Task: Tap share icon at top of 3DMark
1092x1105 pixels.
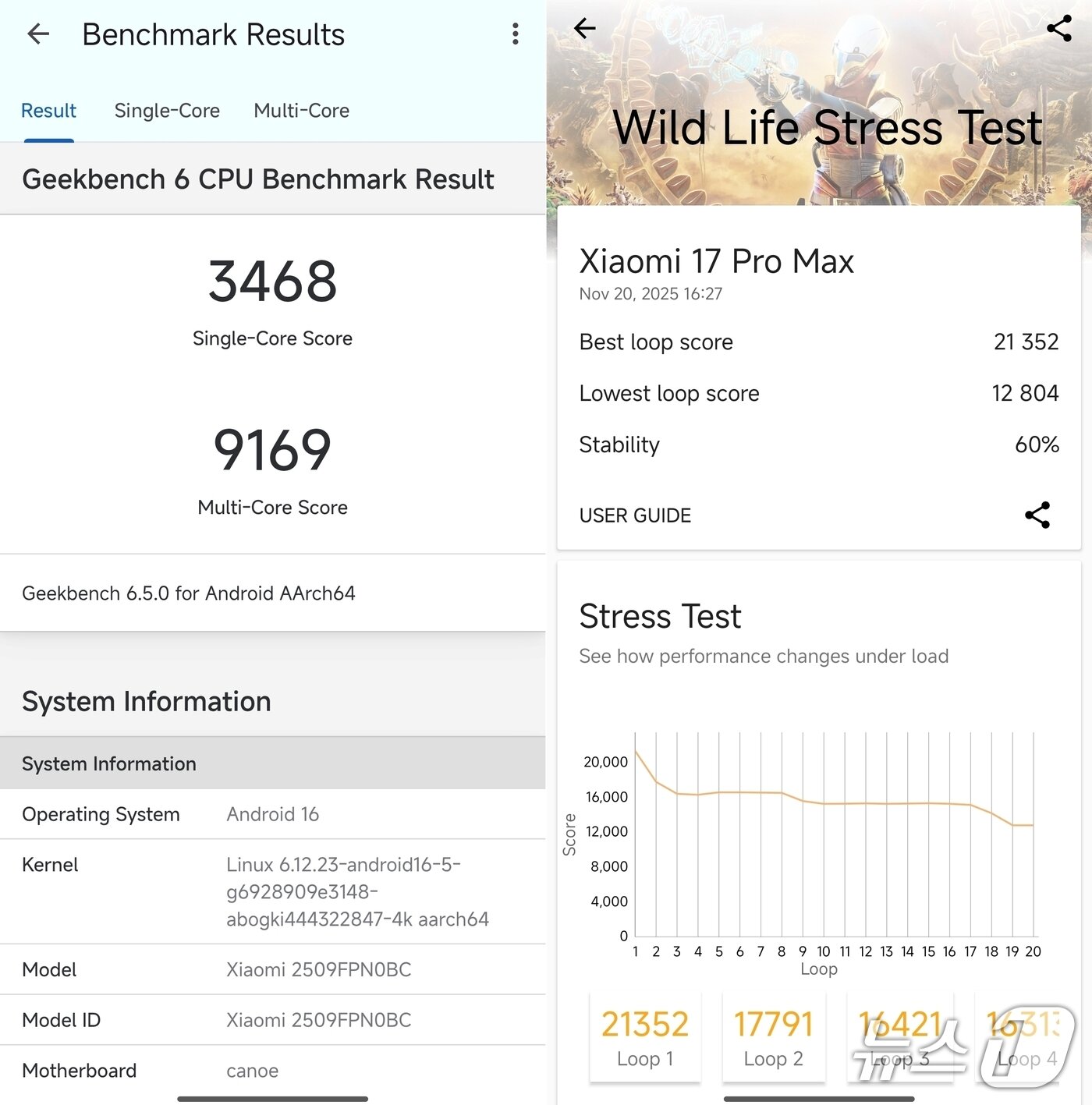Action: (1058, 29)
